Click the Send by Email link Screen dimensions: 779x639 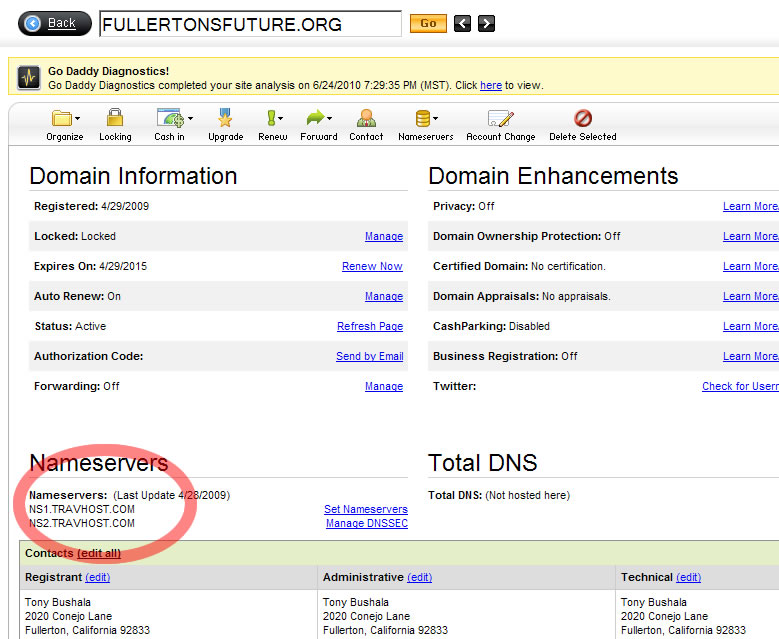(x=369, y=356)
